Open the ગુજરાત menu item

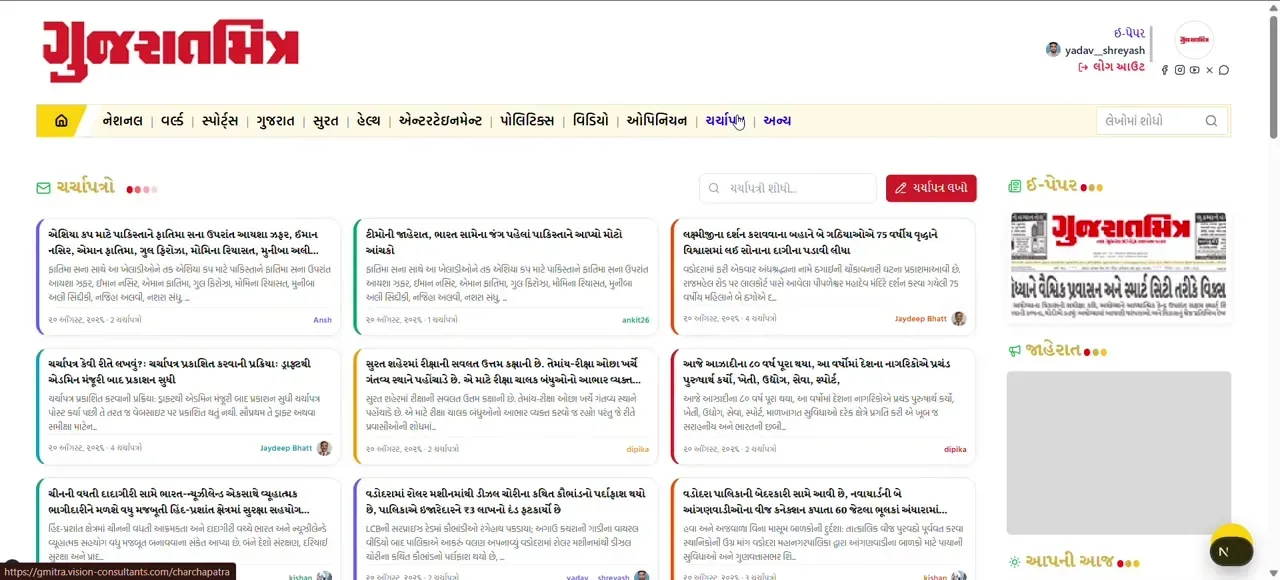coord(275,121)
